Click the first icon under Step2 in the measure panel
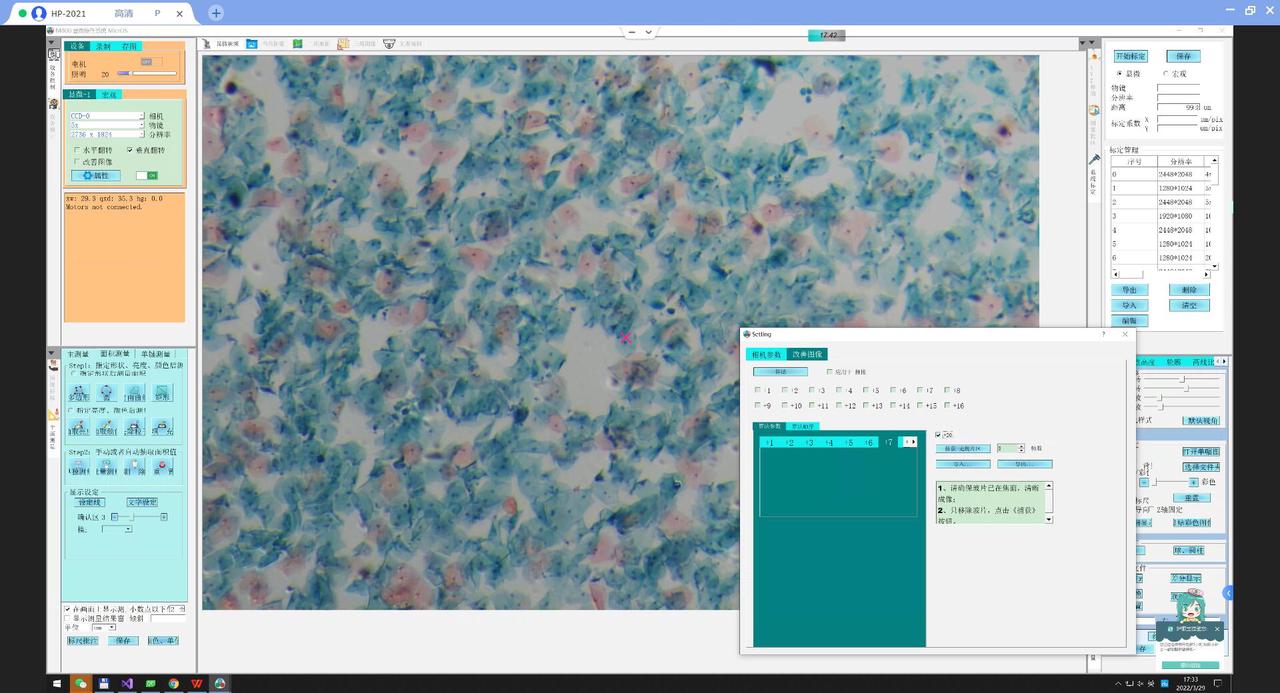1280x693 pixels. click(x=79, y=466)
